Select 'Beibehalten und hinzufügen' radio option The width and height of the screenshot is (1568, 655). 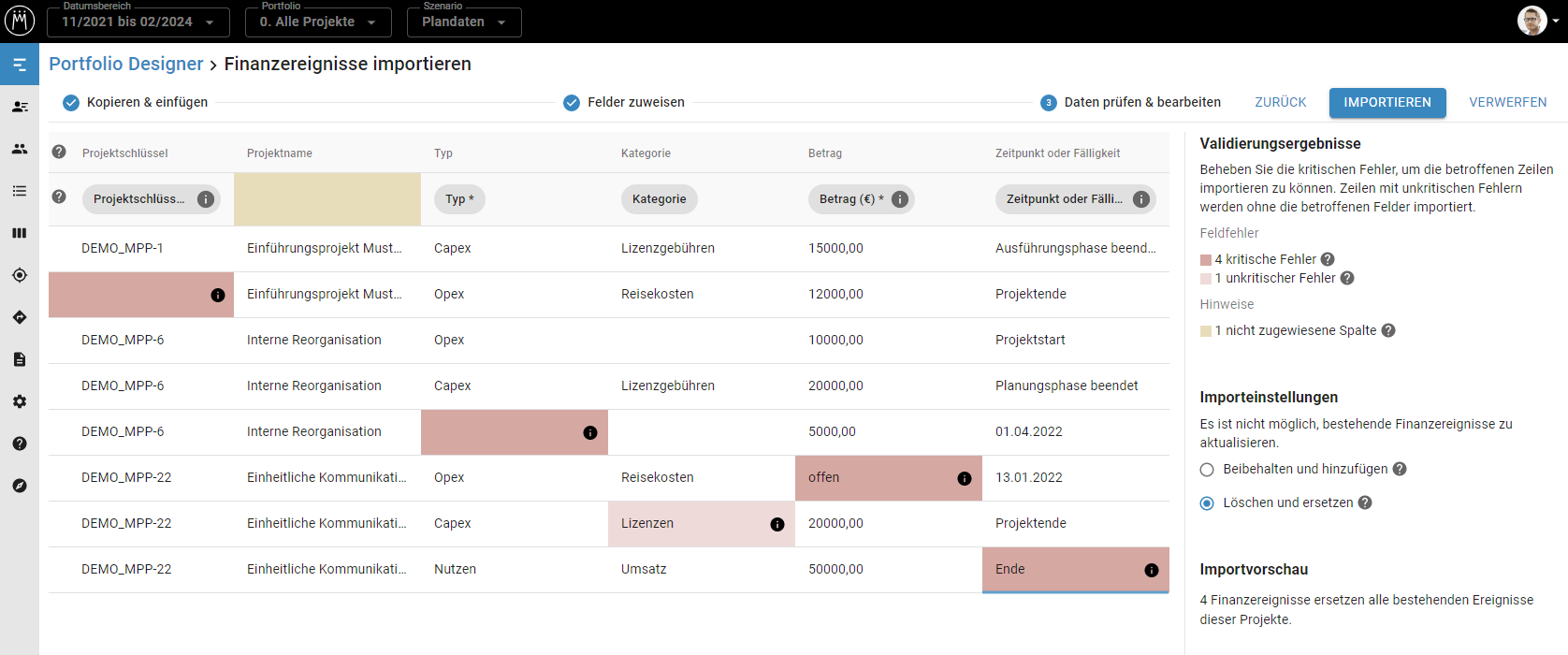[x=1207, y=470]
